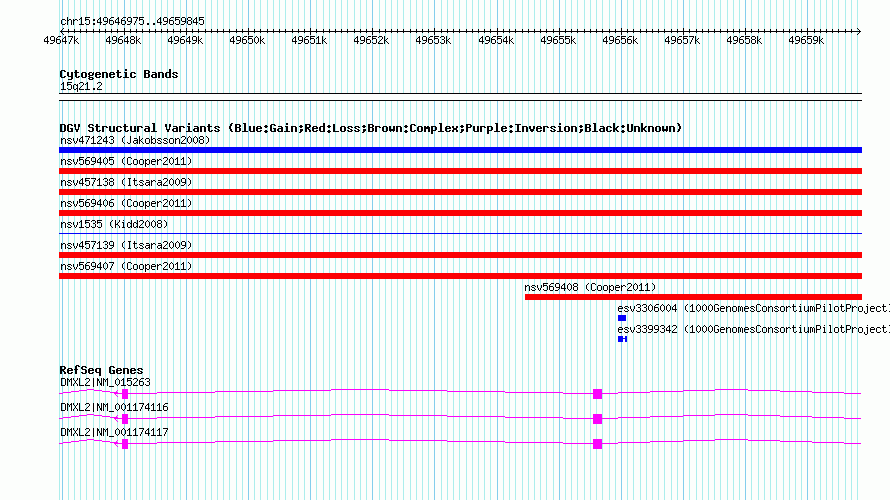This screenshot has width=890, height=500.
Task: Click the 49649k ruler label
Action: (x=185, y=40)
